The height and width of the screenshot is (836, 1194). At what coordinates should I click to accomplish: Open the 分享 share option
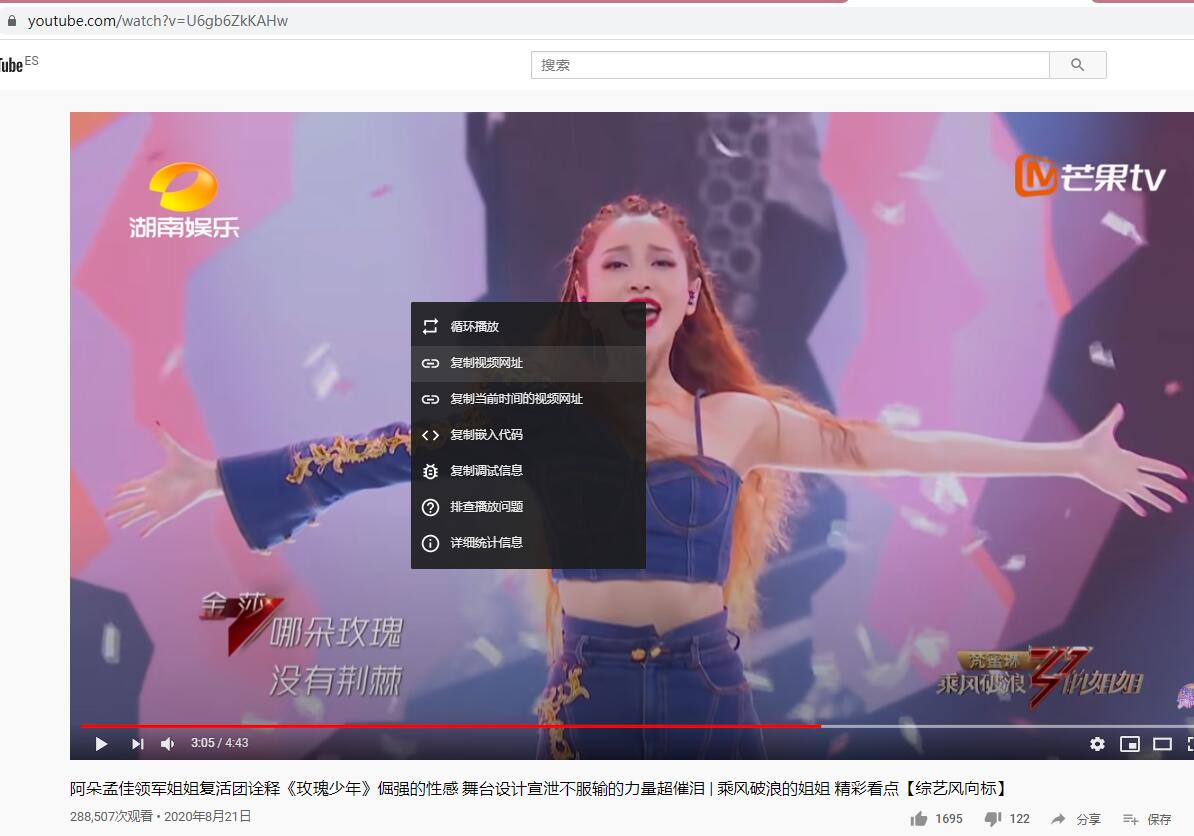pyautogui.click(x=1075, y=819)
